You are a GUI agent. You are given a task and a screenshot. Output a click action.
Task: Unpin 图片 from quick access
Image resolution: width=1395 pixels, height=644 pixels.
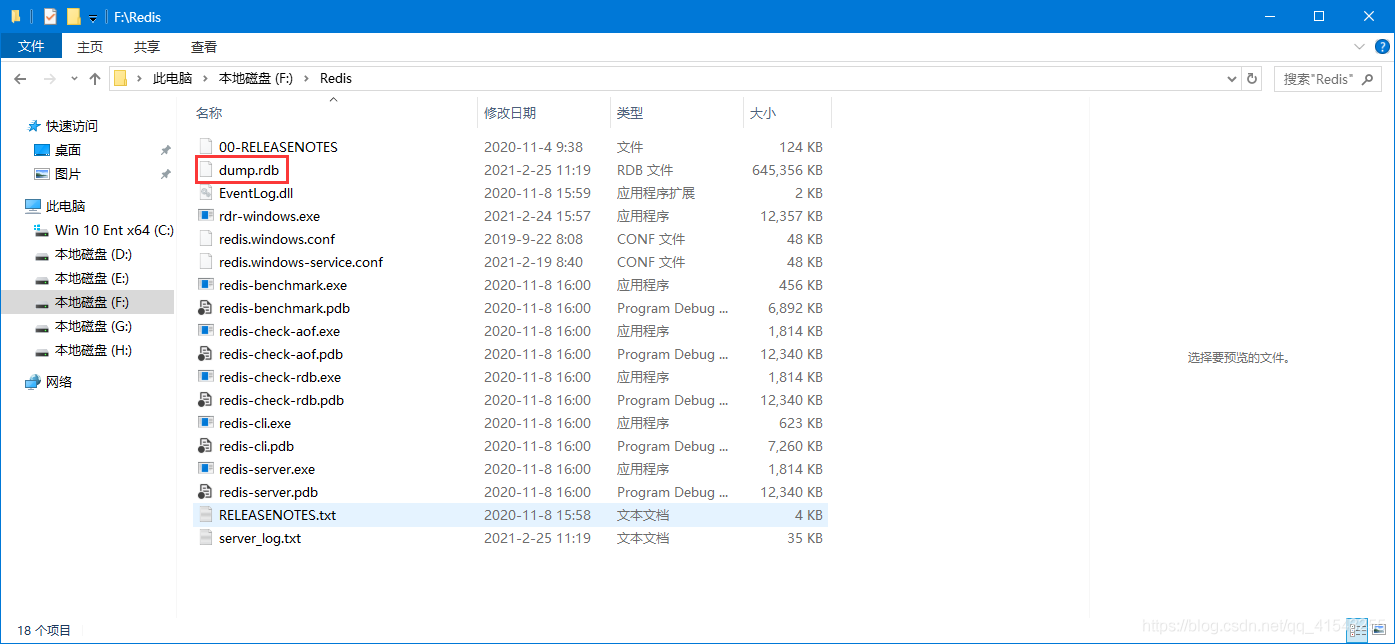coord(165,173)
